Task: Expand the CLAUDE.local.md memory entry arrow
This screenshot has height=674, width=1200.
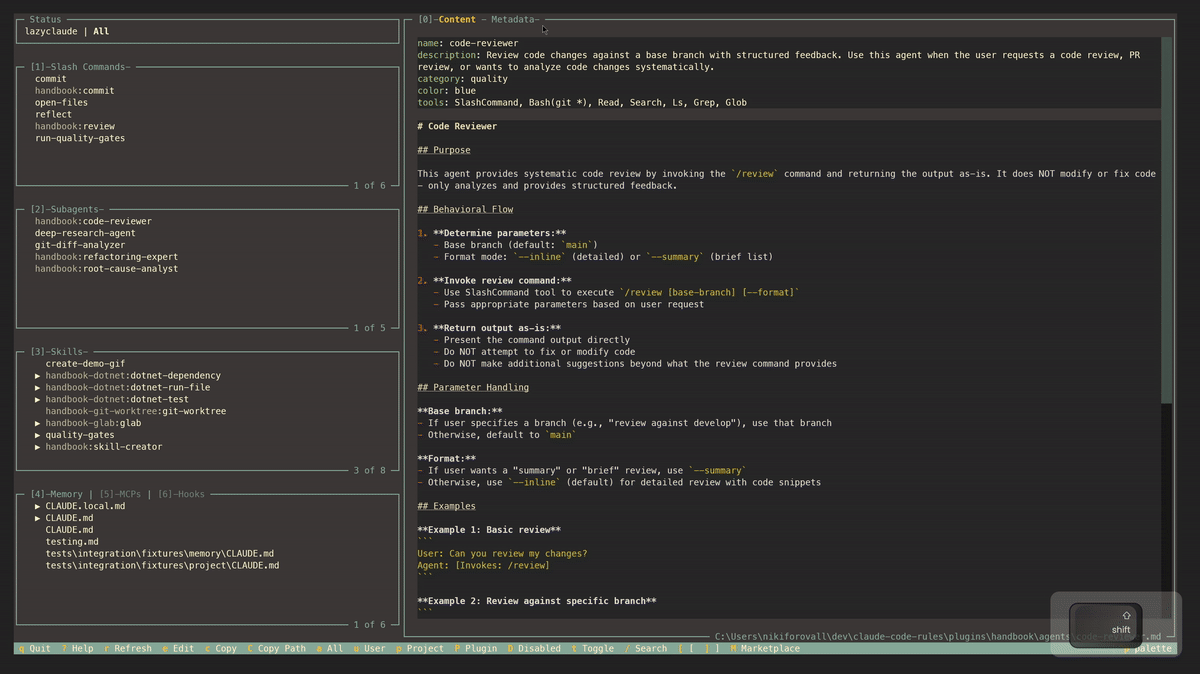Action: (38, 506)
